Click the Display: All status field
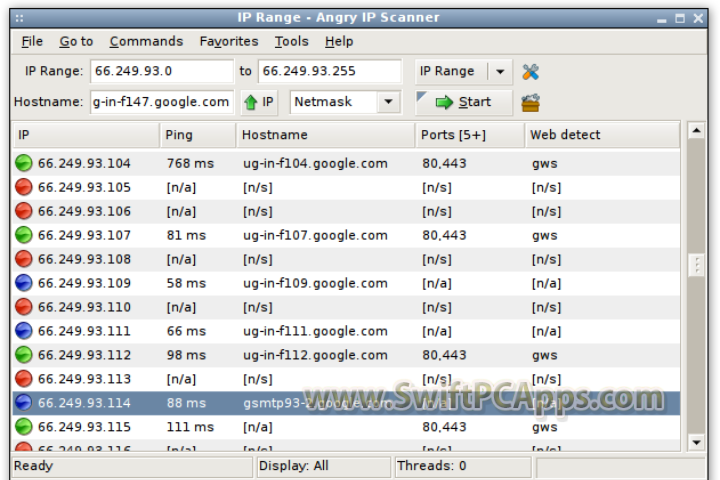The image size is (720, 480). [323, 466]
